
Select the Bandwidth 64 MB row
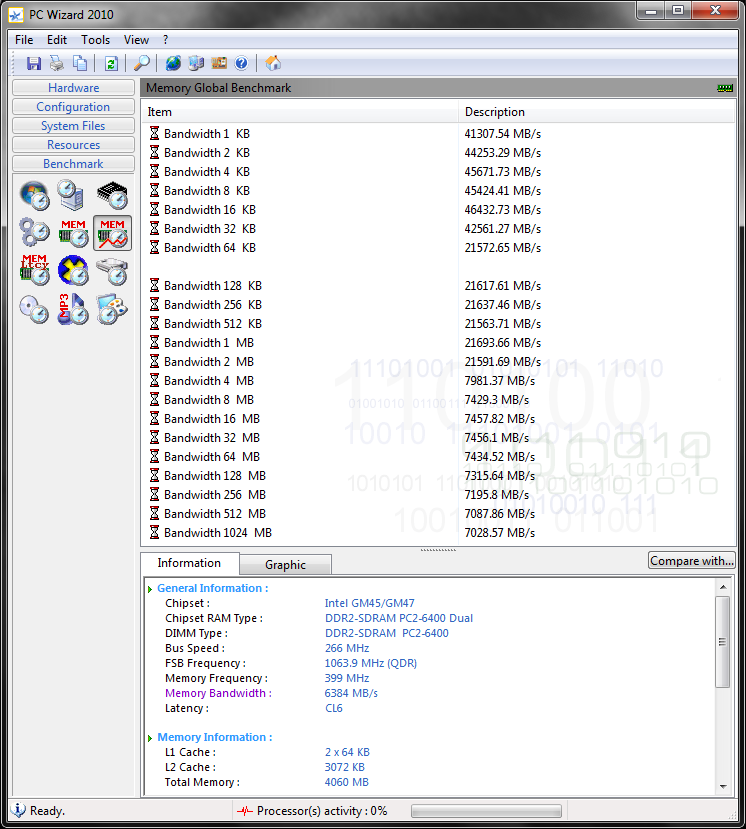438,457
